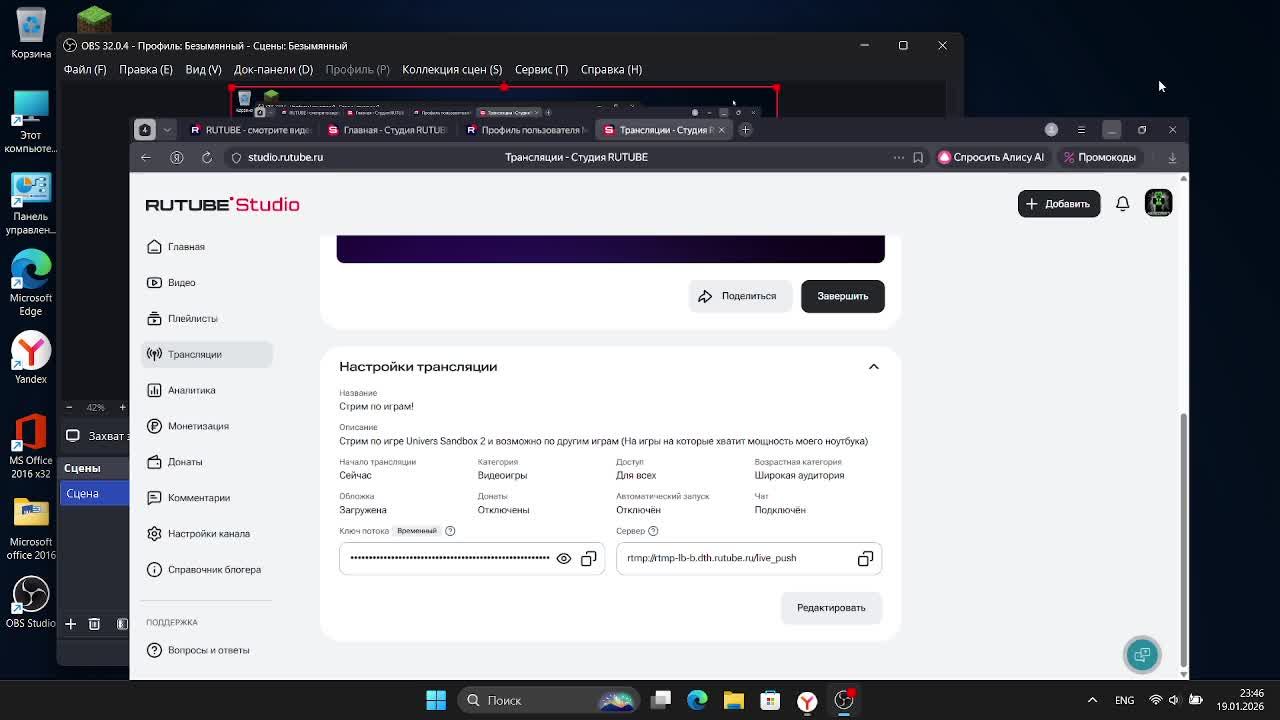Open Донаты in the sidebar
This screenshot has width=1280, height=720.
(x=207, y=462)
